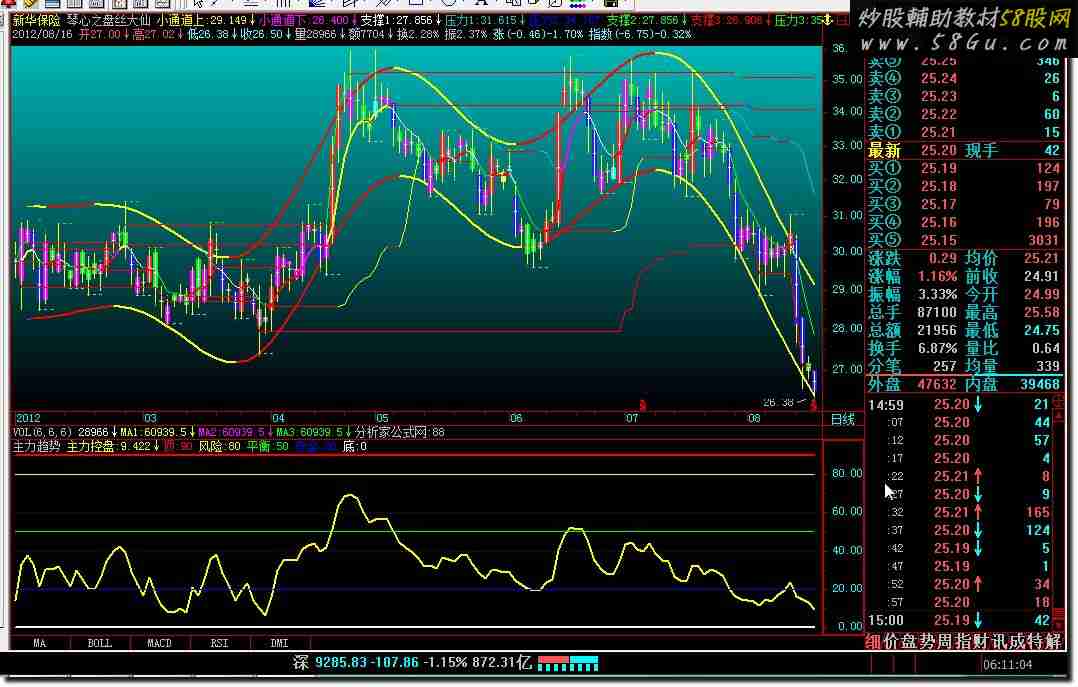This screenshot has height=687, width=1078.
Task: Open the 解 side panel tab
Action: [1053, 642]
